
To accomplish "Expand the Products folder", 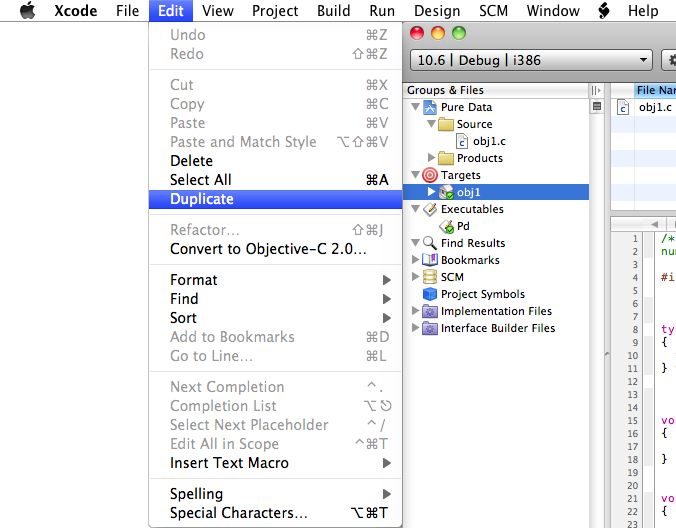I will coord(431,158).
